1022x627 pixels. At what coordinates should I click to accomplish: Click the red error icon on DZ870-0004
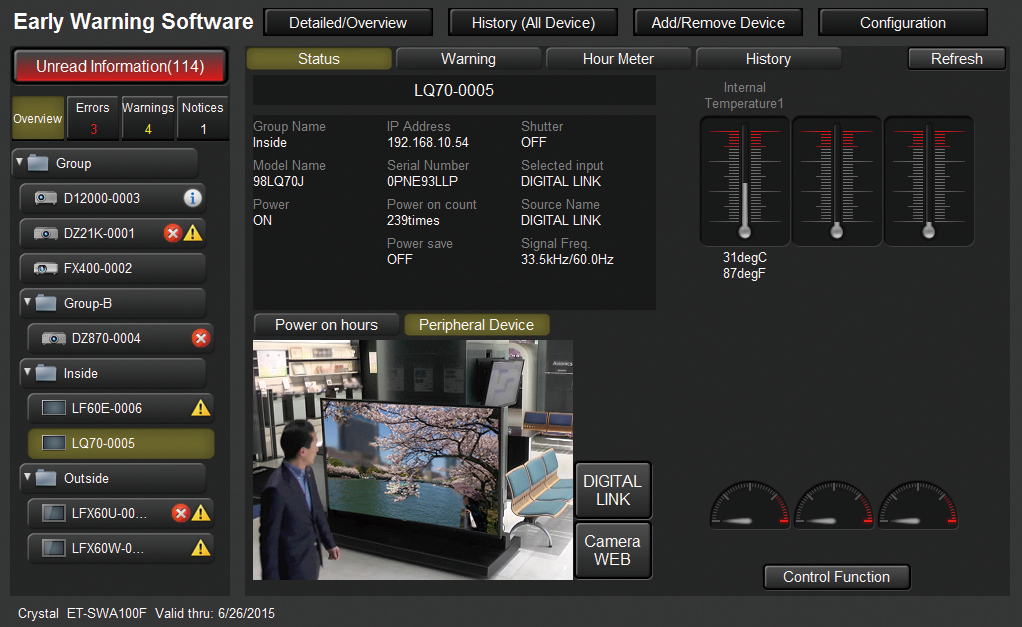[200, 338]
